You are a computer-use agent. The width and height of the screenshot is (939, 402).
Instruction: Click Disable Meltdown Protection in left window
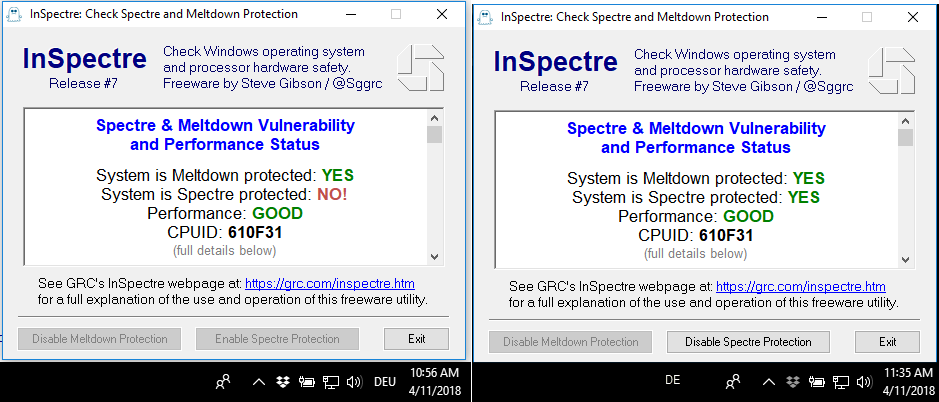click(99, 339)
